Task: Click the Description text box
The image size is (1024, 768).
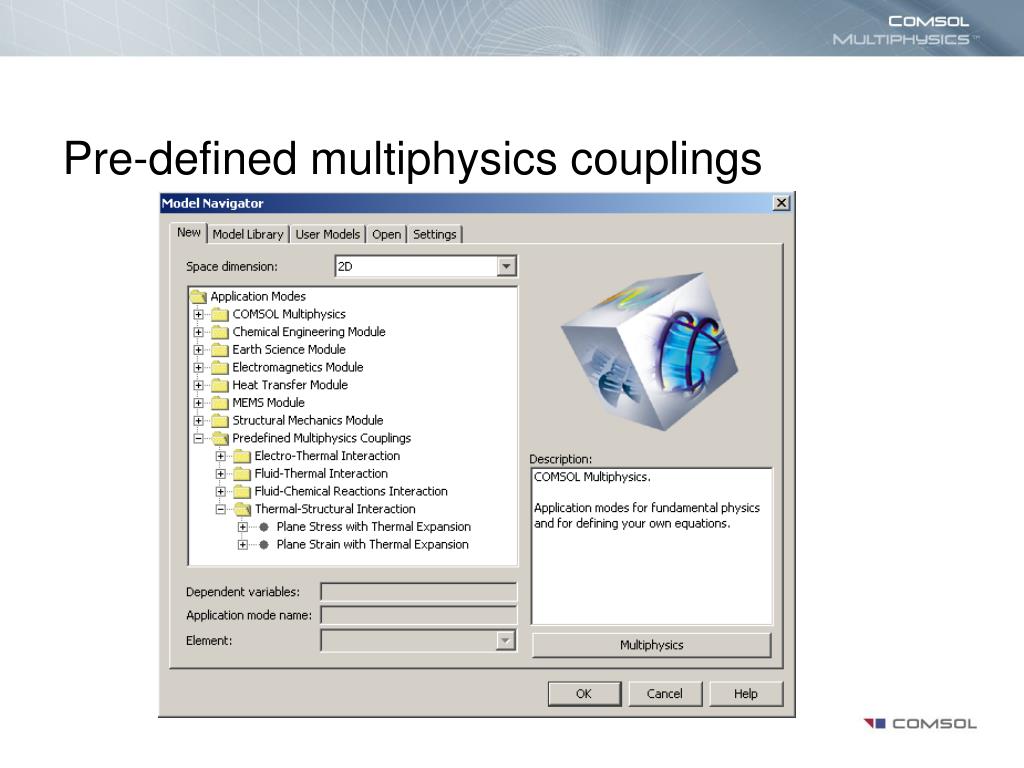Action: [652, 546]
